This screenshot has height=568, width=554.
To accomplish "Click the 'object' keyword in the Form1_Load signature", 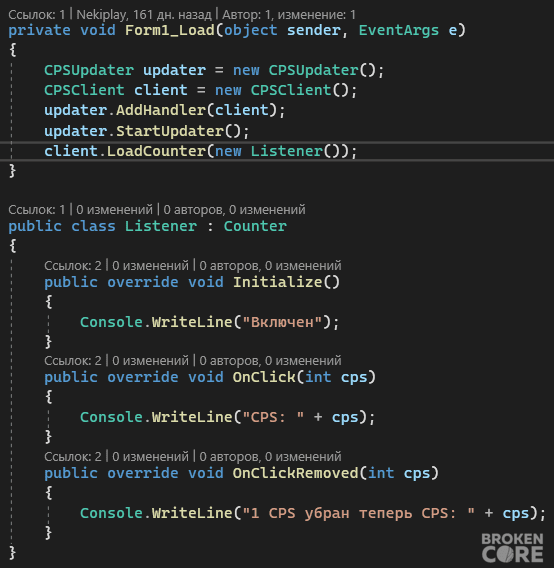I will click(251, 30).
